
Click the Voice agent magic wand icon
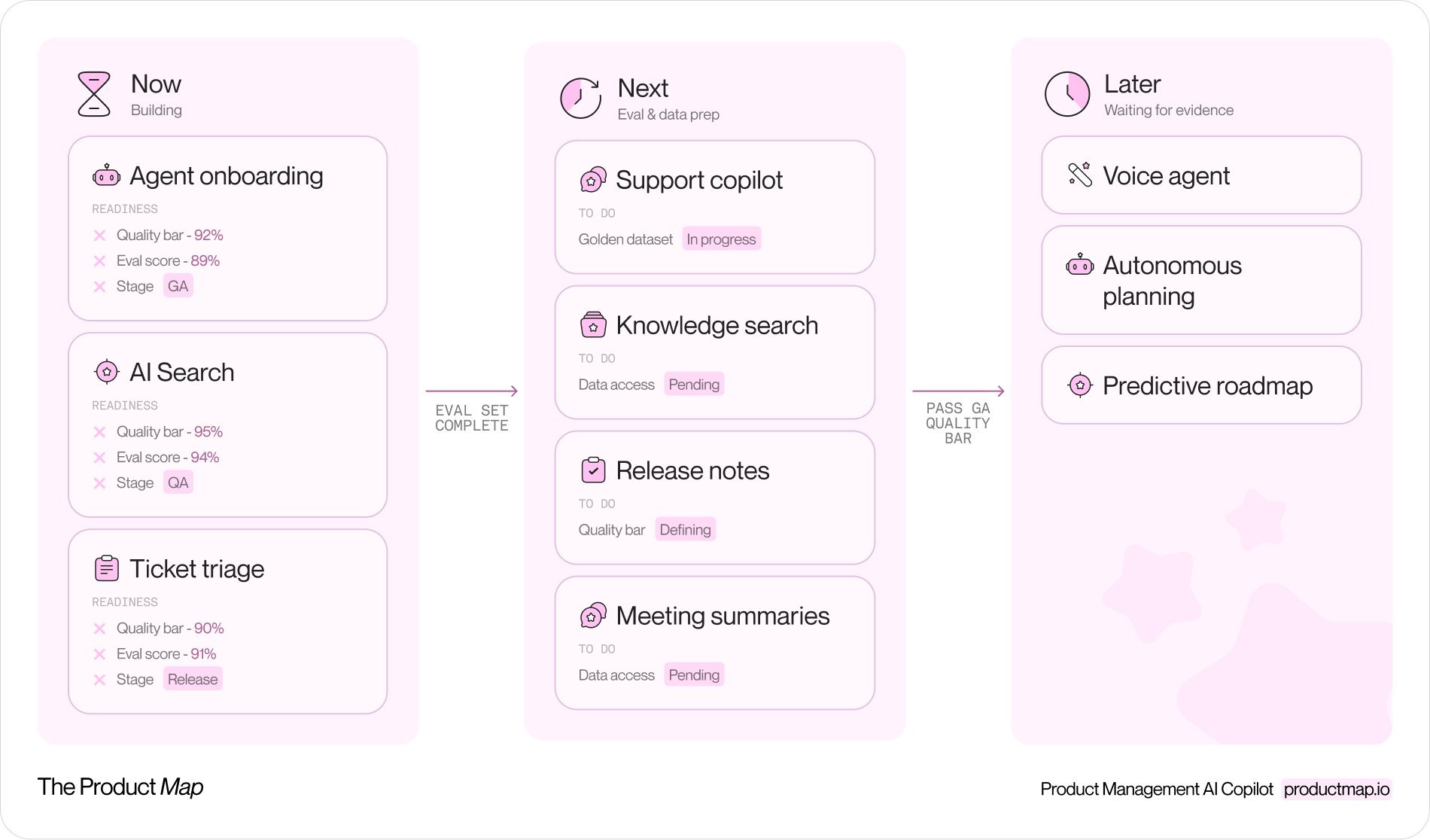[x=1080, y=175]
